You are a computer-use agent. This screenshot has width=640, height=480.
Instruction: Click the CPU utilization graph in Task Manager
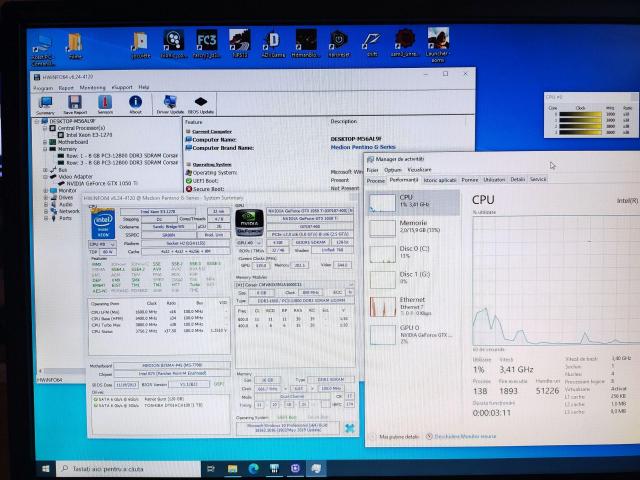click(556, 281)
